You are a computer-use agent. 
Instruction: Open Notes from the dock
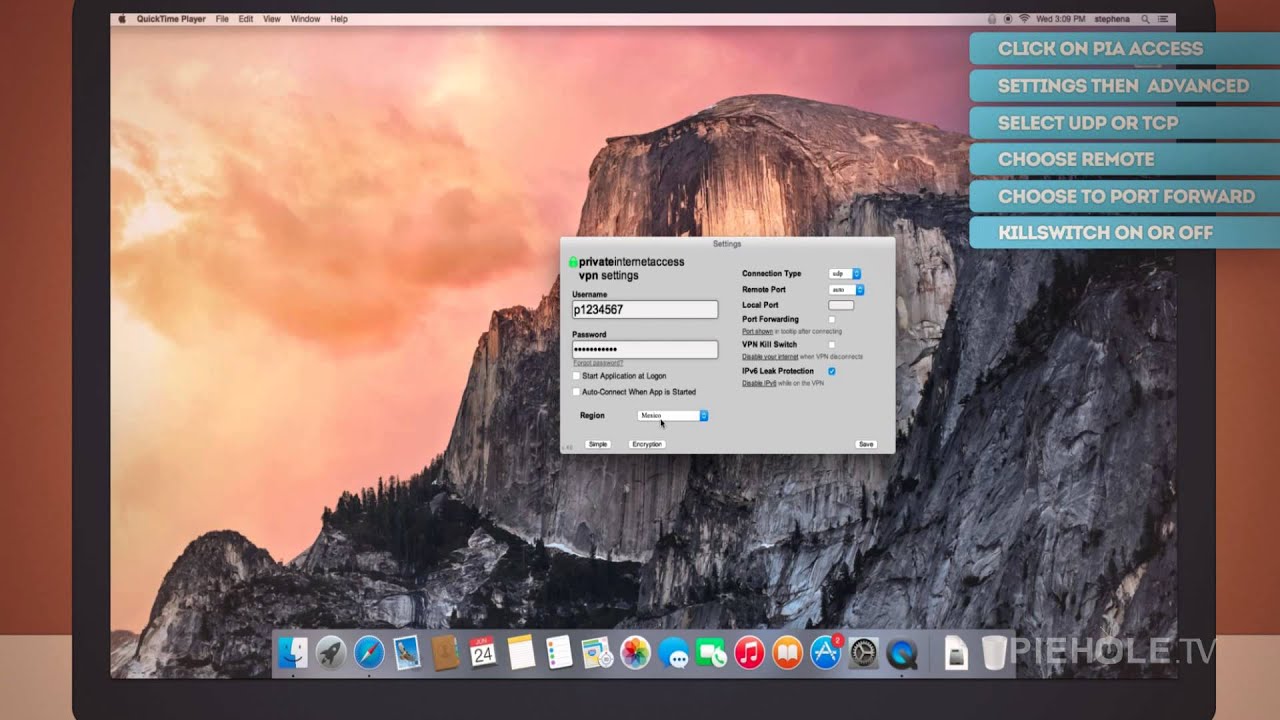point(521,654)
